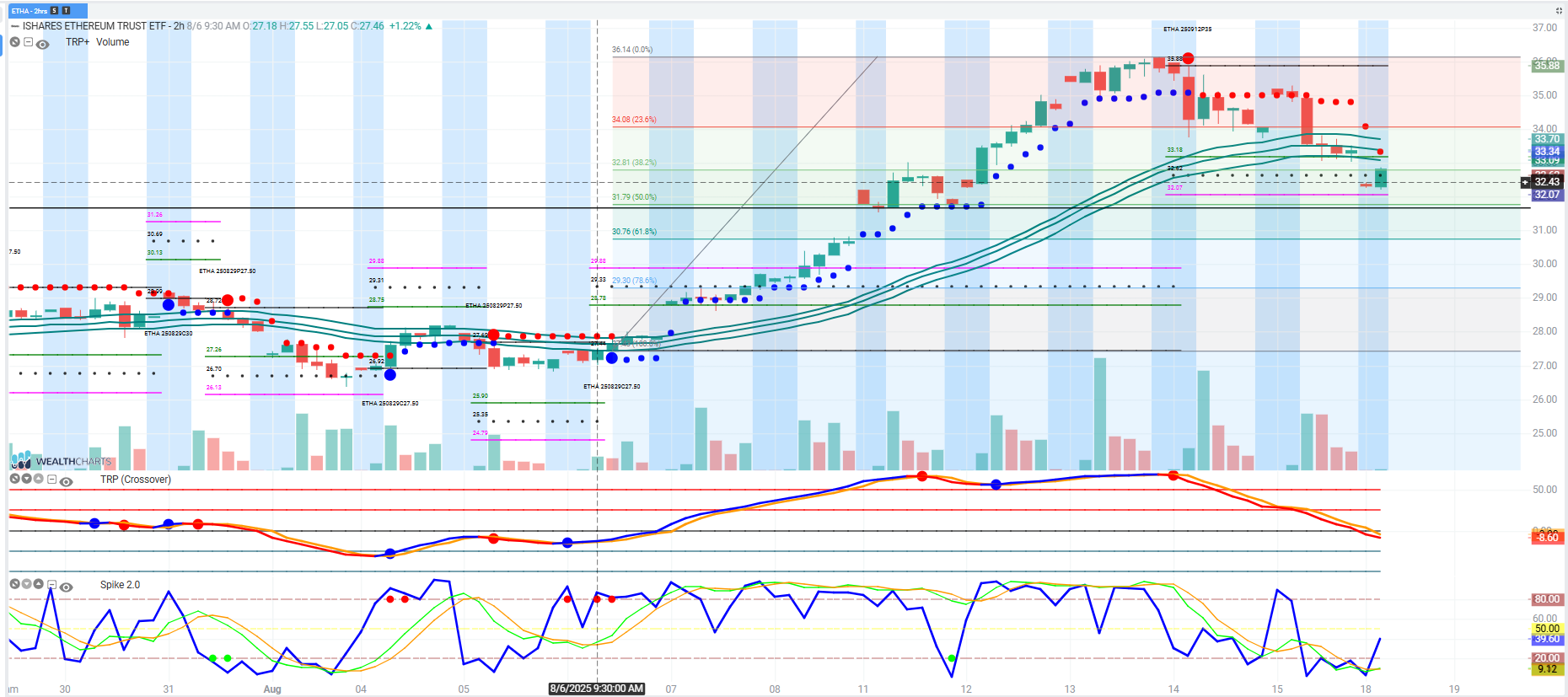Collapse the TRP (Crossover) pane
This screenshot has height=697, width=1568.
tap(52, 480)
